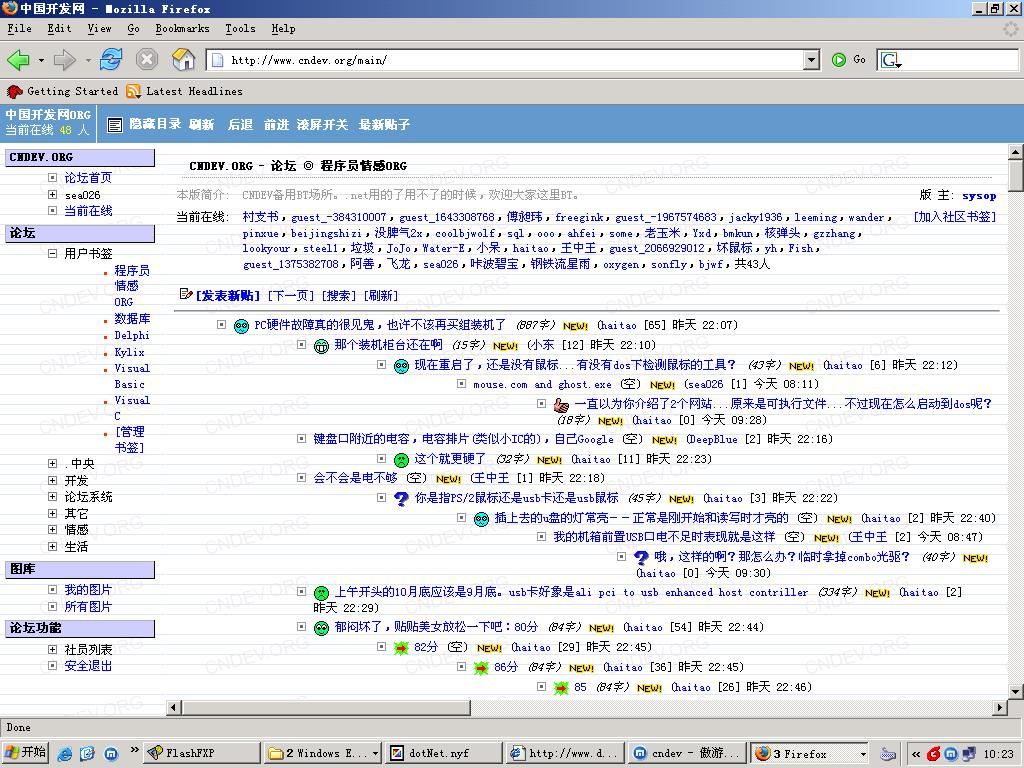Launch Internet Explorer quick launch icon
1024x768 pixels.
[x=65, y=754]
